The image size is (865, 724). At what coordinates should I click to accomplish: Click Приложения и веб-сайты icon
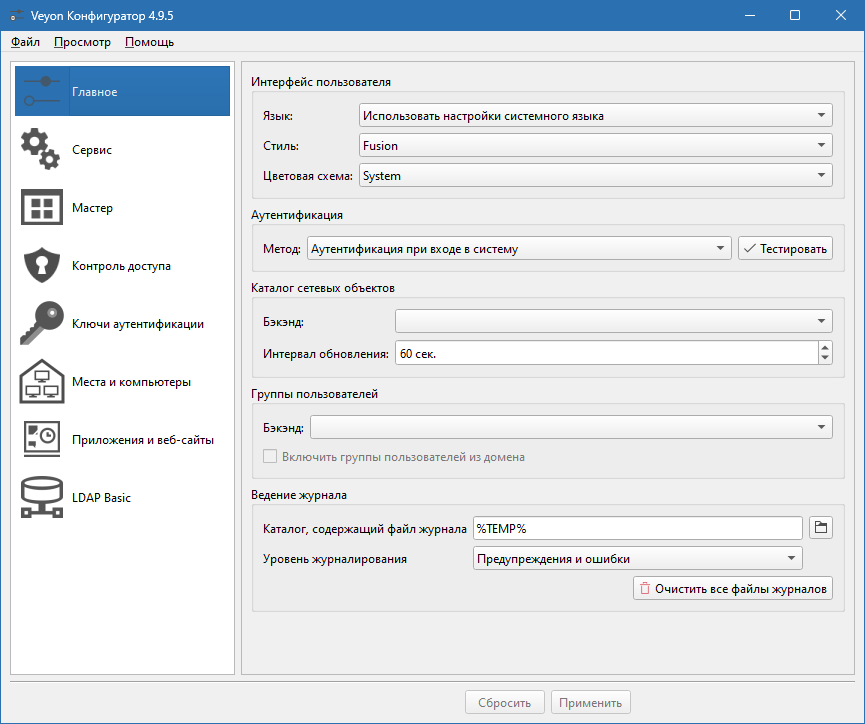pos(41,440)
